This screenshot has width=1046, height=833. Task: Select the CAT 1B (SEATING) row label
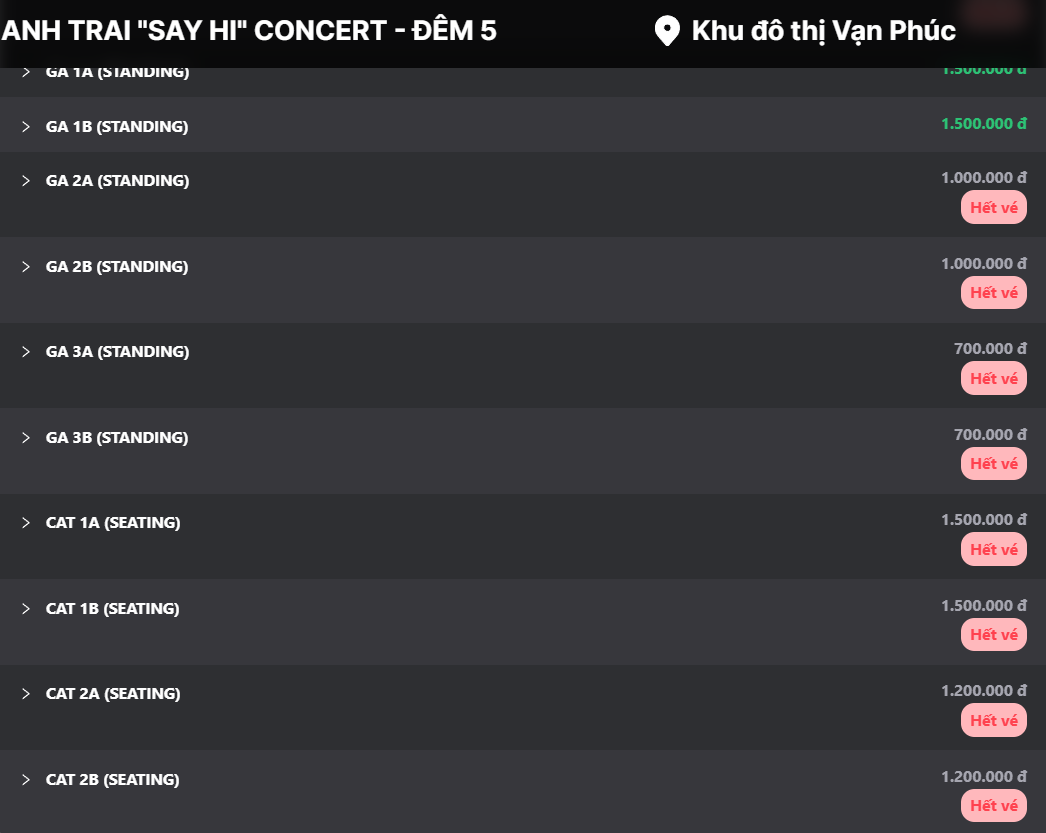(x=112, y=609)
